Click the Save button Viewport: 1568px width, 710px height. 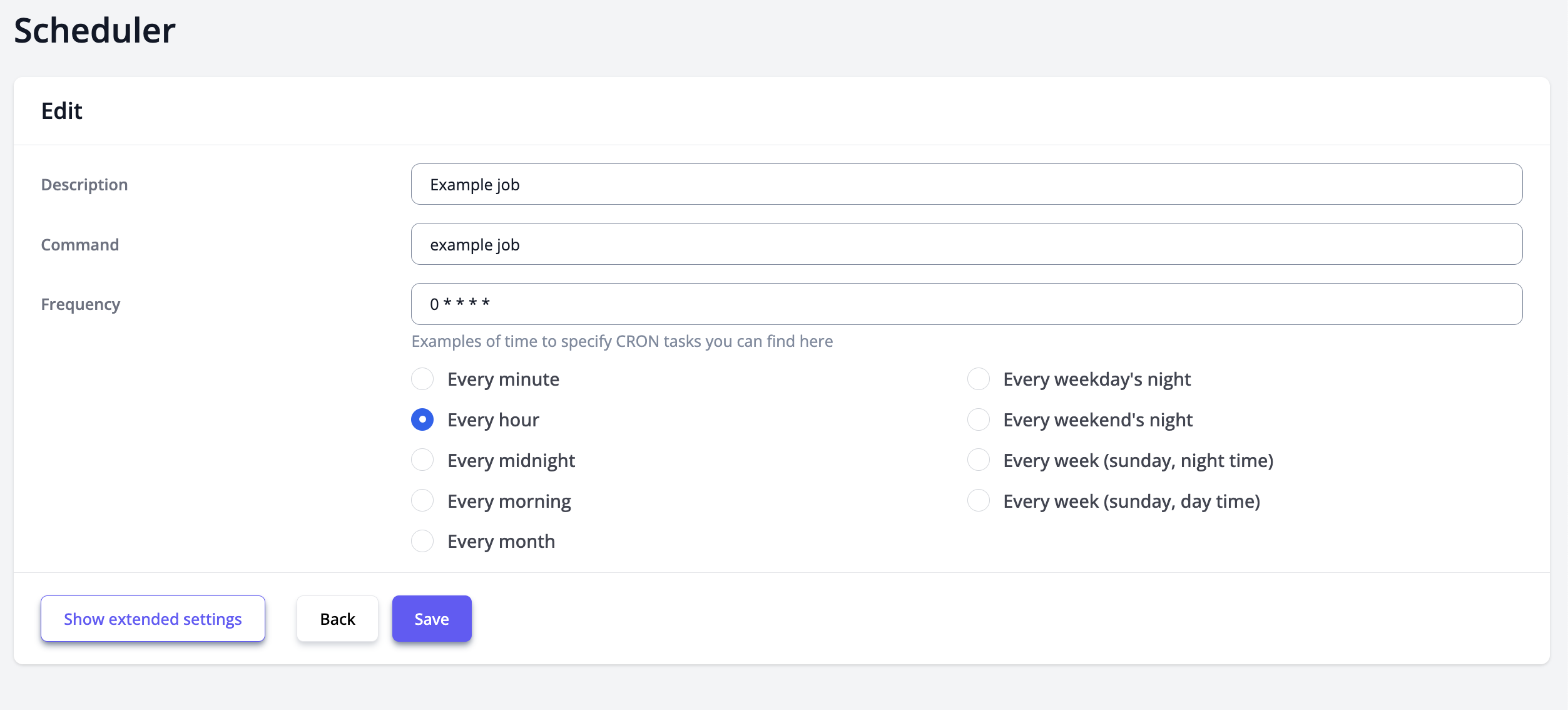tap(431, 619)
